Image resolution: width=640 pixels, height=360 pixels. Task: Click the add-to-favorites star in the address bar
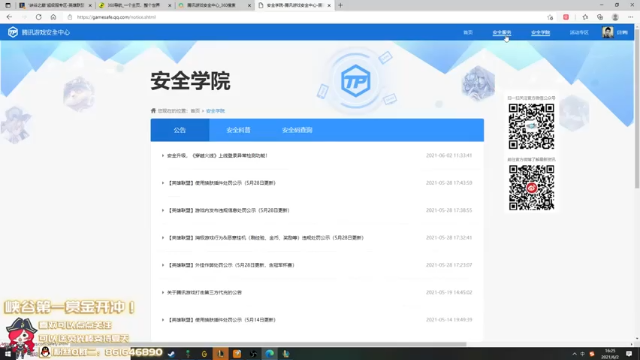(550, 17)
